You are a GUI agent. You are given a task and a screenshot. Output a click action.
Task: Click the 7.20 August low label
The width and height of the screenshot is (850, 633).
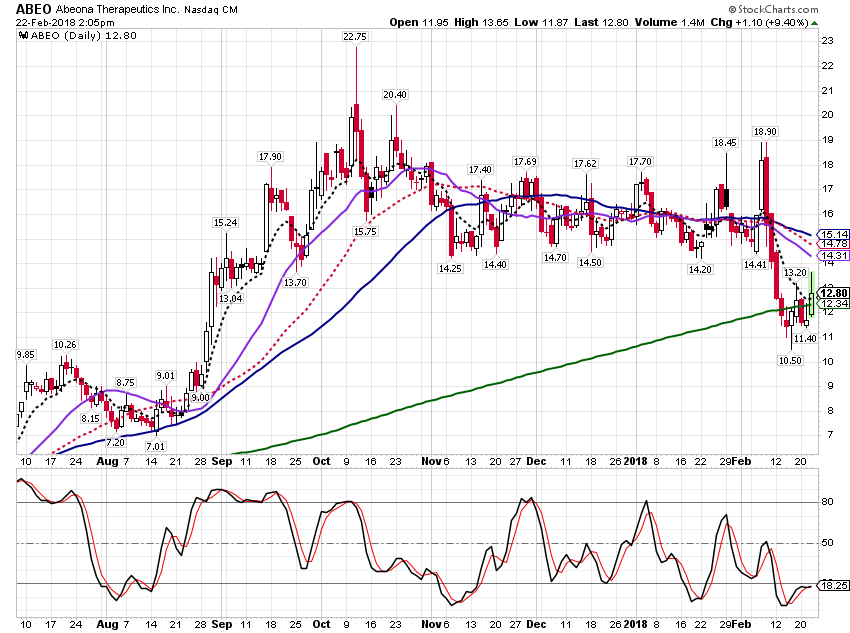pos(115,442)
